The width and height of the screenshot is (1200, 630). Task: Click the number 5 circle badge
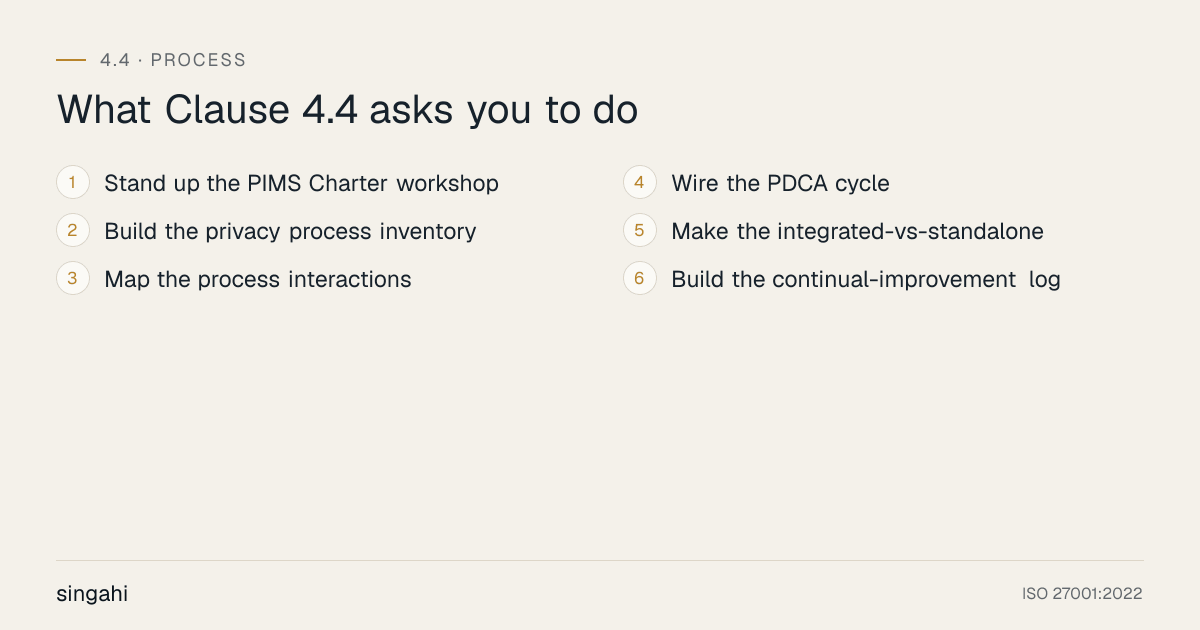pyautogui.click(x=640, y=231)
